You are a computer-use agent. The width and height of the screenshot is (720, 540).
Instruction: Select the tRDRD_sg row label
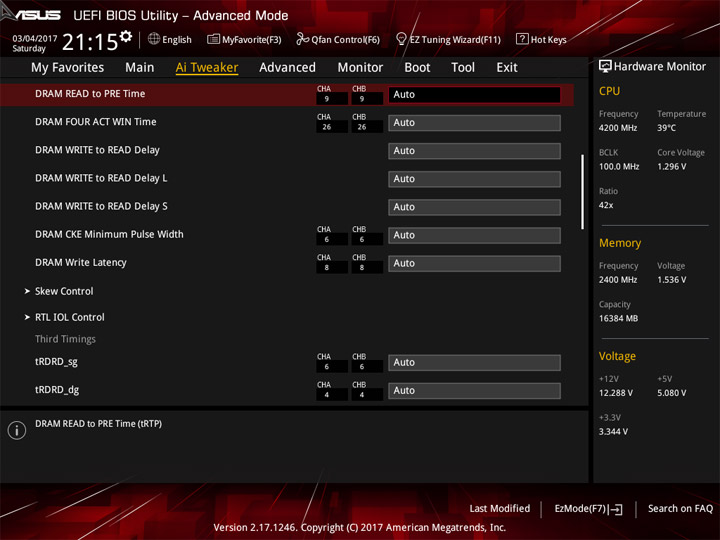(x=56, y=362)
